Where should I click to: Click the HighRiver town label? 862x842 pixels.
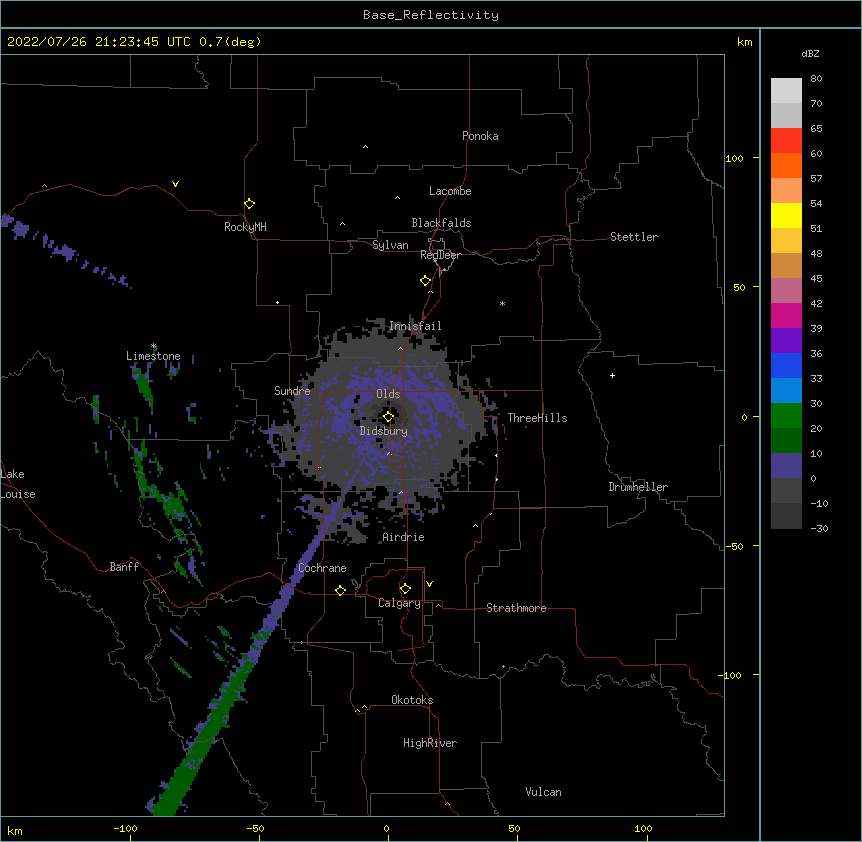click(430, 743)
